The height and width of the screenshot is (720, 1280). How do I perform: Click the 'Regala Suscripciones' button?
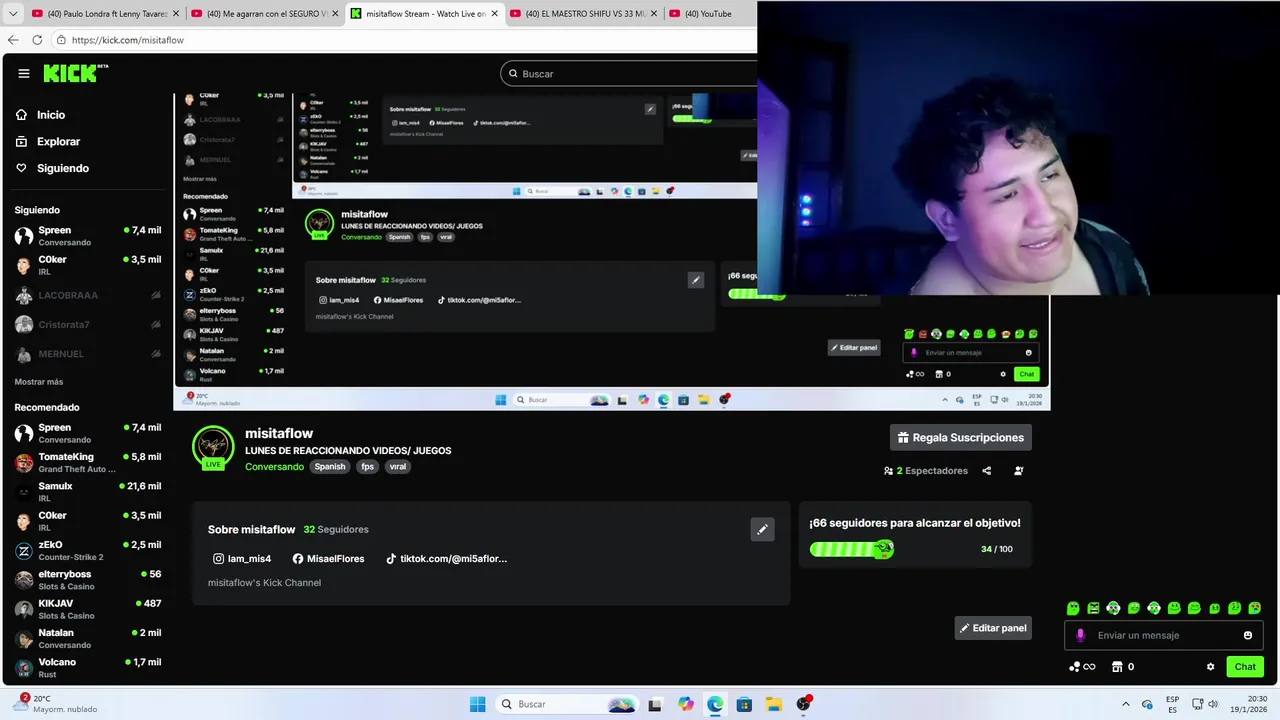pyautogui.click(x=960, y=437)
